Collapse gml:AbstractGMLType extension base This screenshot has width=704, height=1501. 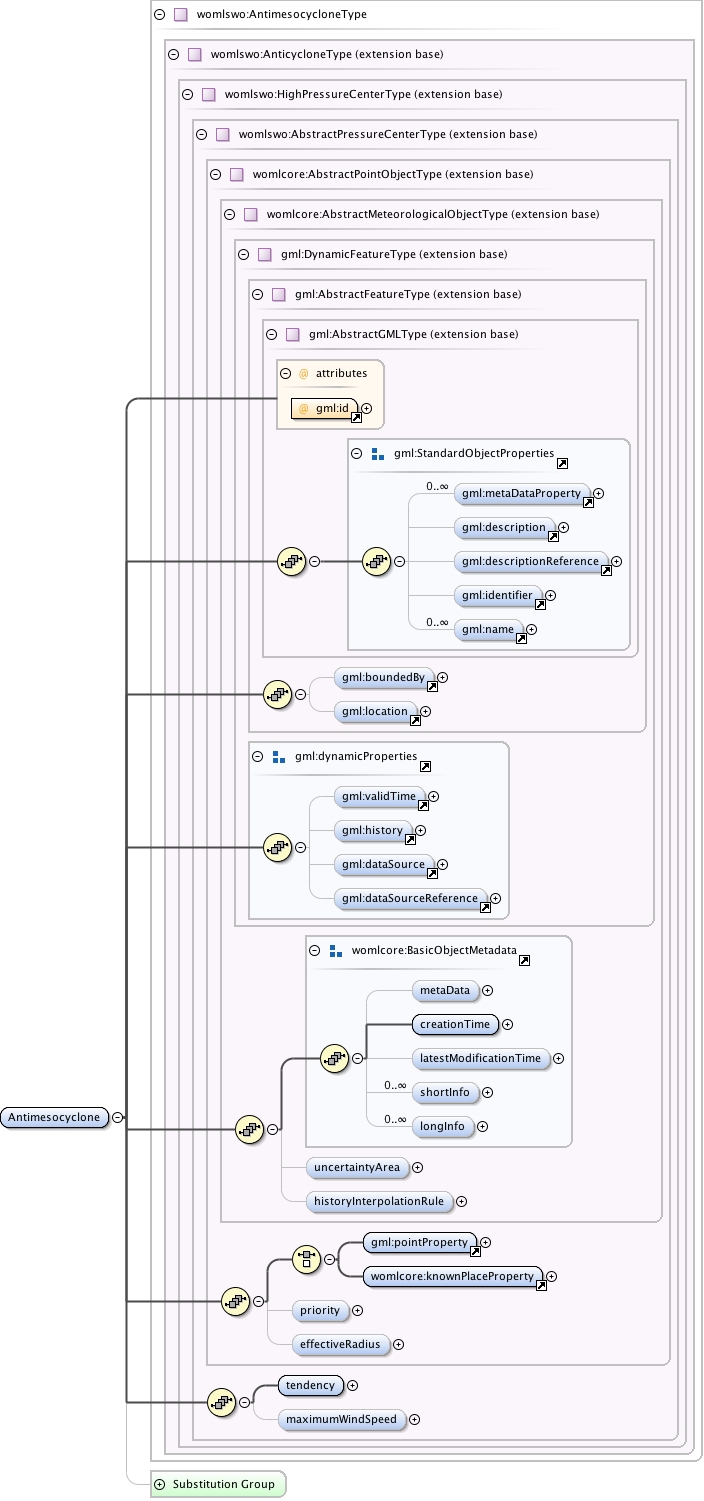coord(271,334)
